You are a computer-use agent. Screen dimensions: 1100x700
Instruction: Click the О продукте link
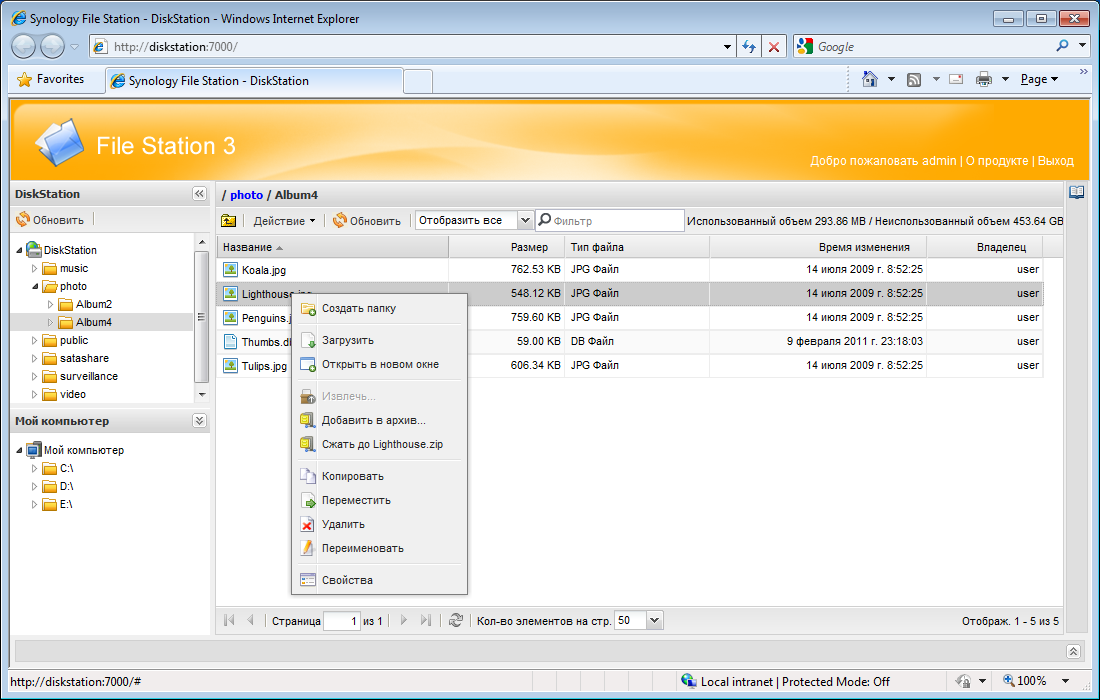click(x=997, y=161)
